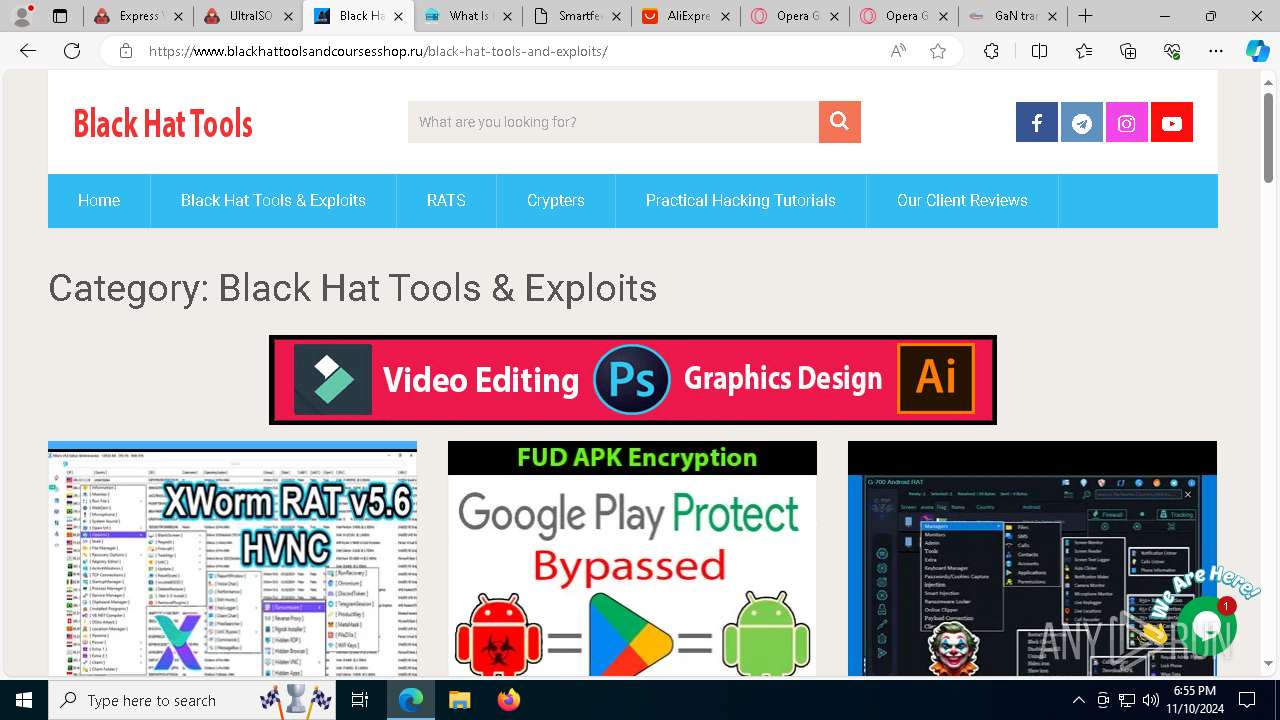Open the tab actions menu icon

pos(60,16)
